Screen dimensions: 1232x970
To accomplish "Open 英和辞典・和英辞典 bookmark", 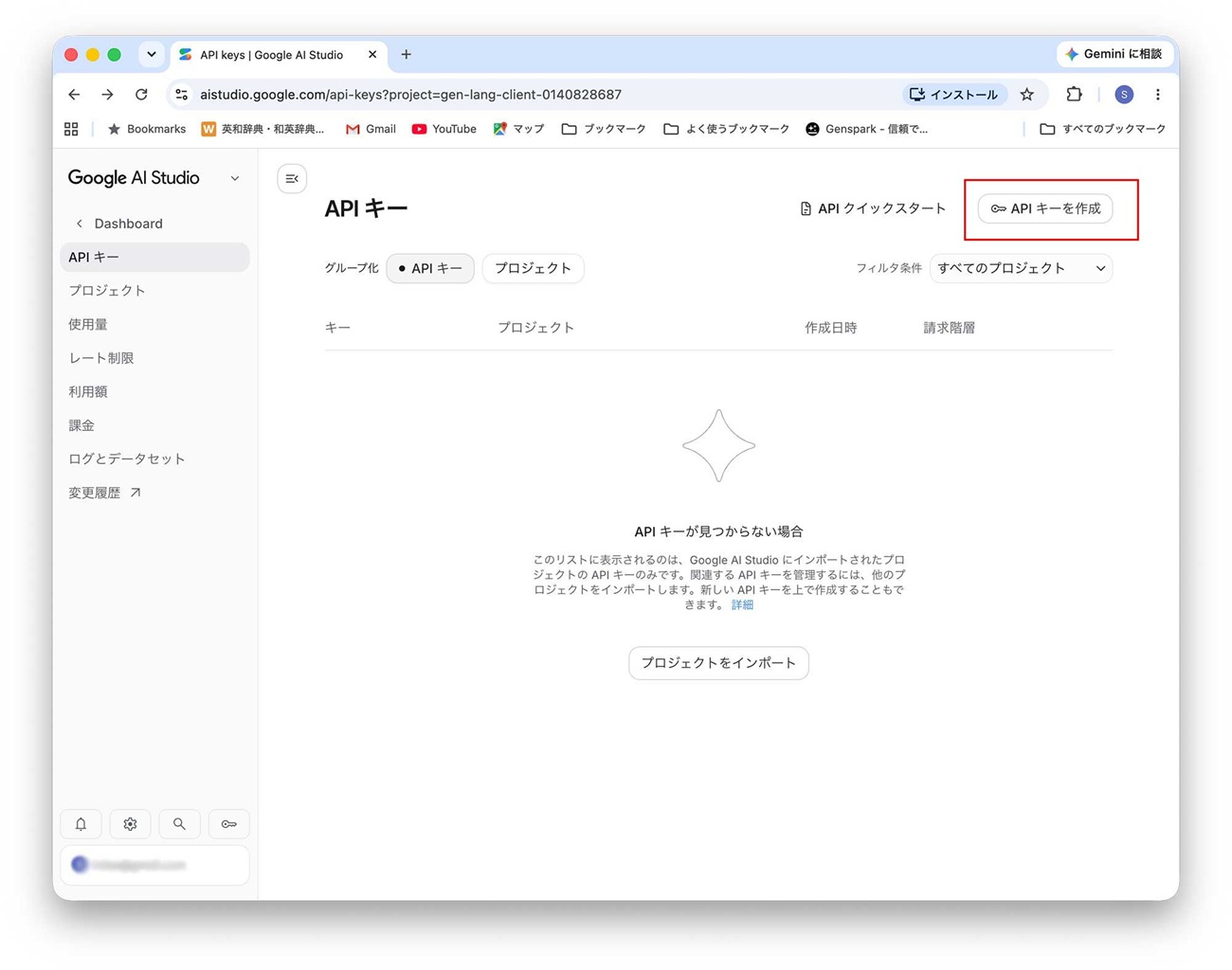I will (263, 129).
